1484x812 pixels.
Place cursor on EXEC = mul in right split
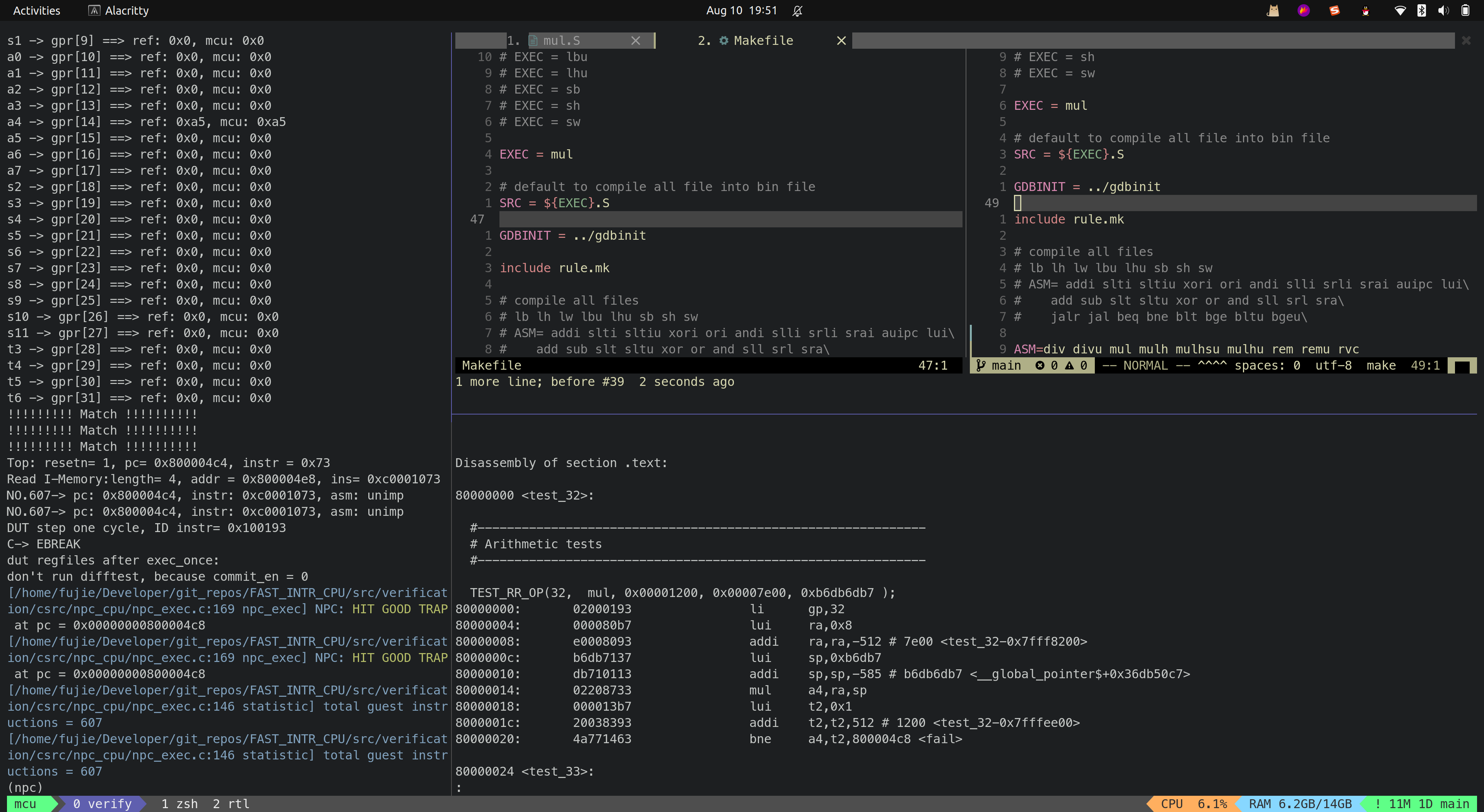(x=1050, y=106)
